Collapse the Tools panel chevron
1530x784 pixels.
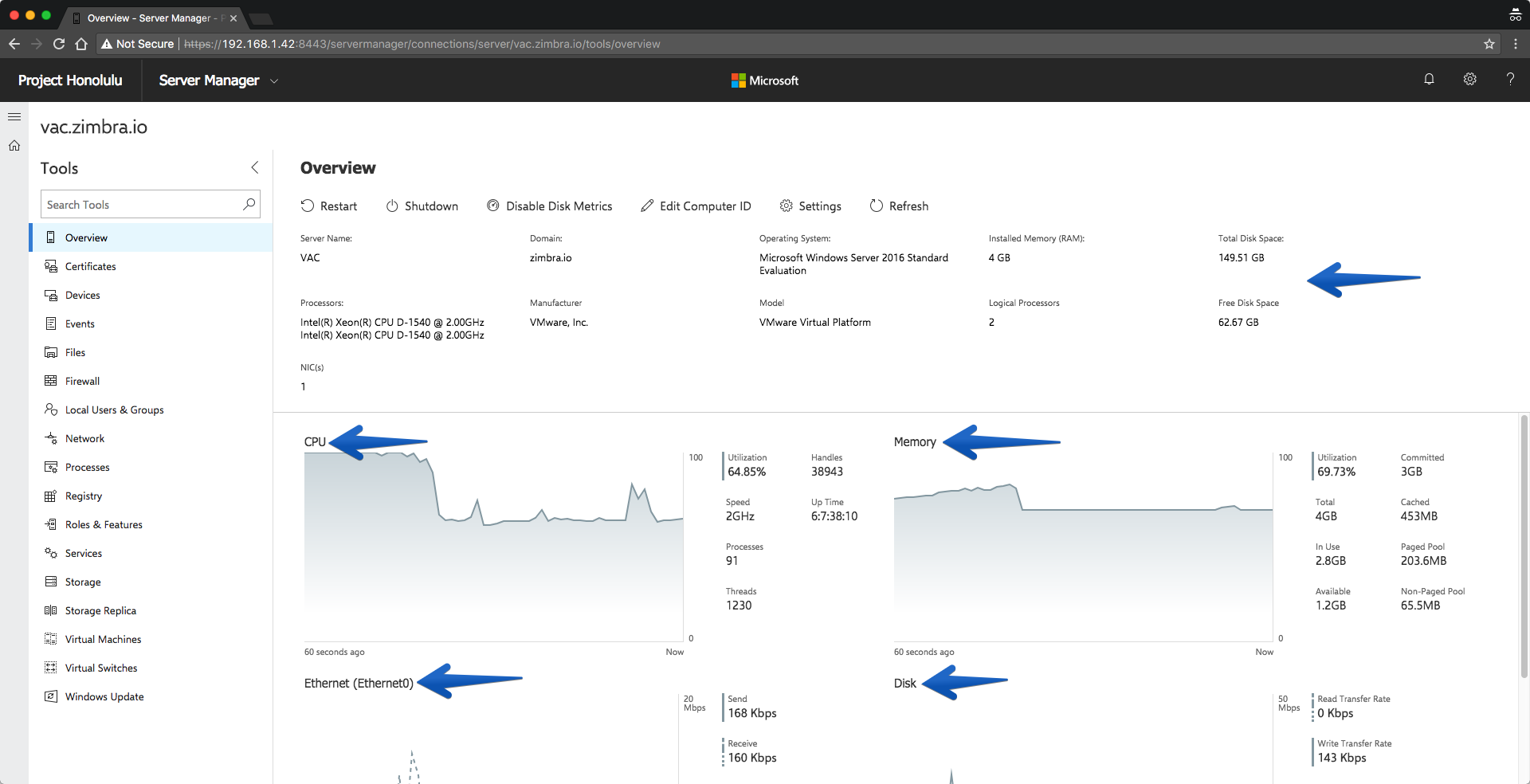click(x=255, y=167)
